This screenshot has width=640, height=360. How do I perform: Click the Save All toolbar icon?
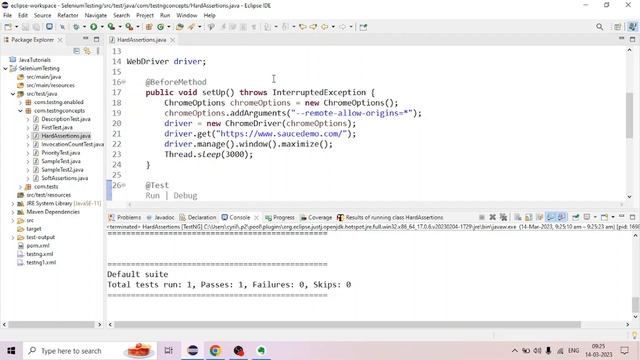[36, 27]
